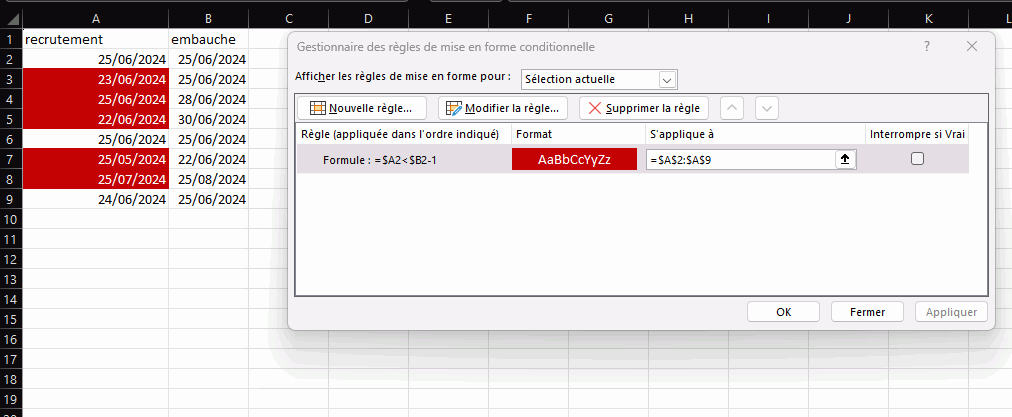Click the OK button

pyautogui.click(x=784, y=312)
